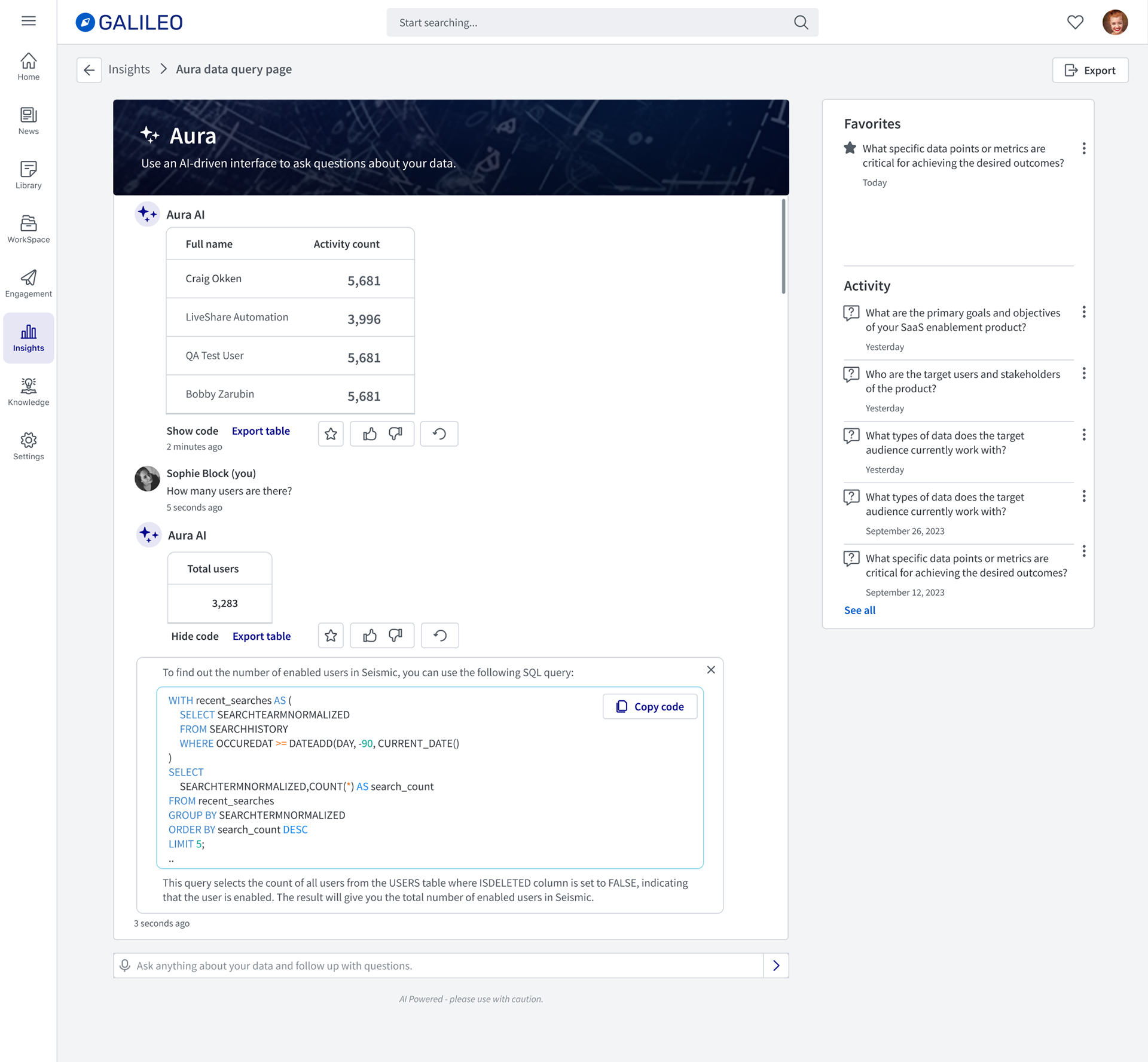
Task: Click the 3,283 total users value
Action: pos(225,603)
